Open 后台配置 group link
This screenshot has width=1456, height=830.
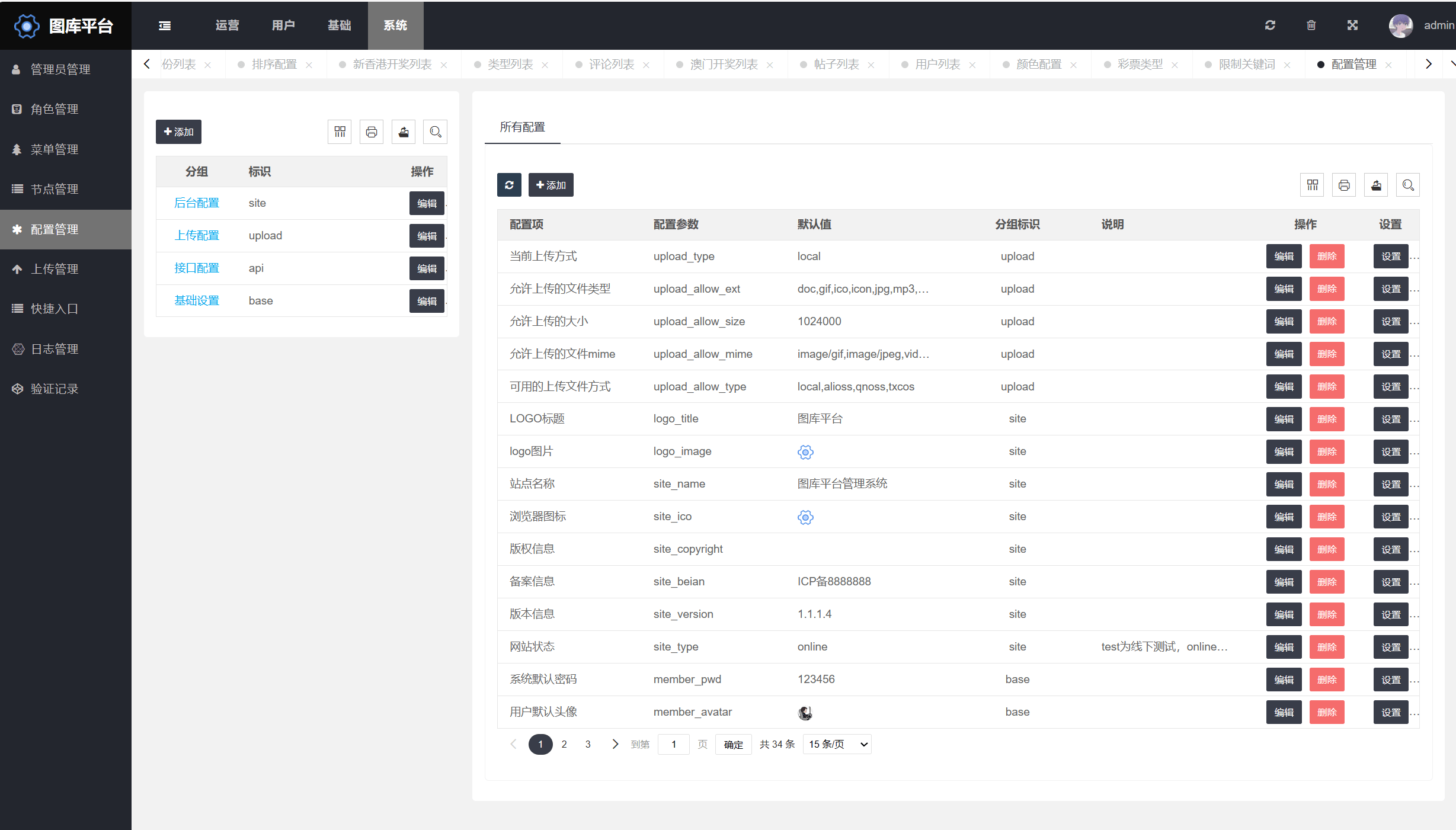197,203
